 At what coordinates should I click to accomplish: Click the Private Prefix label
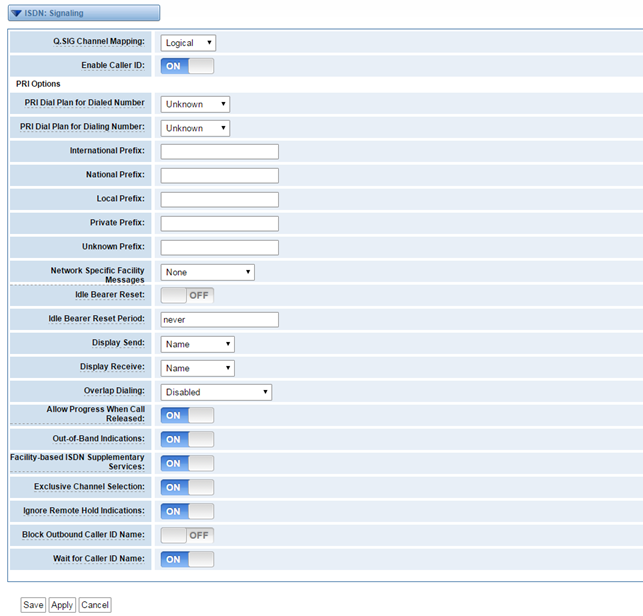click(117, 222)
